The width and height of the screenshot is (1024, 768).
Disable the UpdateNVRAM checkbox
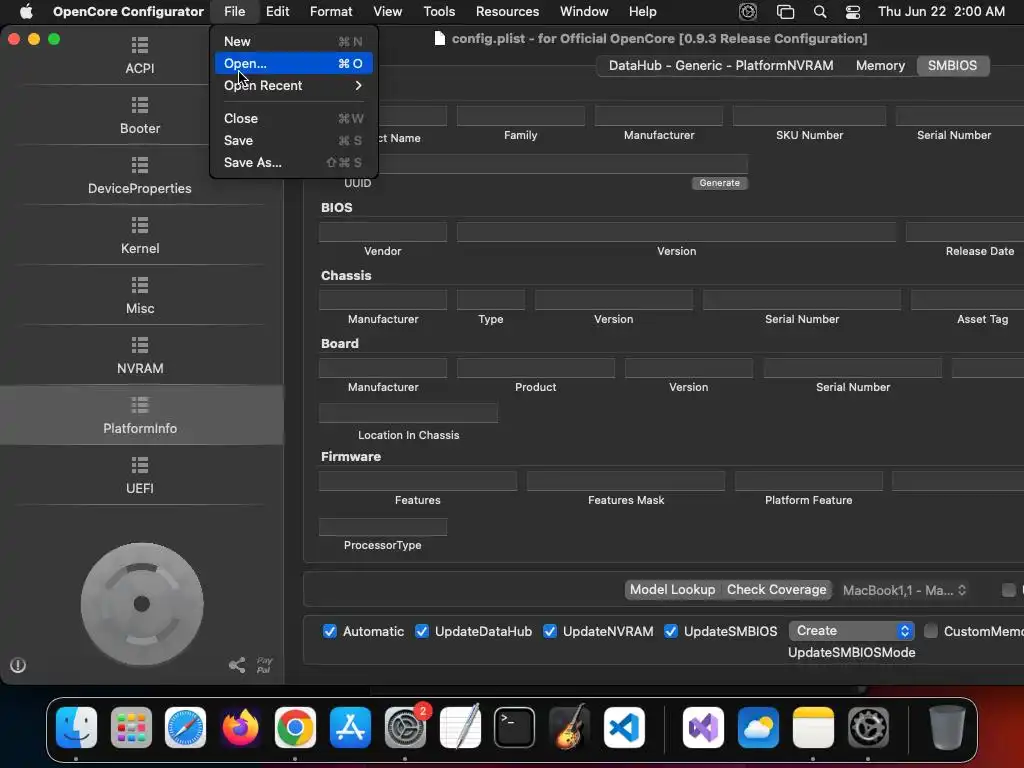point(550,632)
